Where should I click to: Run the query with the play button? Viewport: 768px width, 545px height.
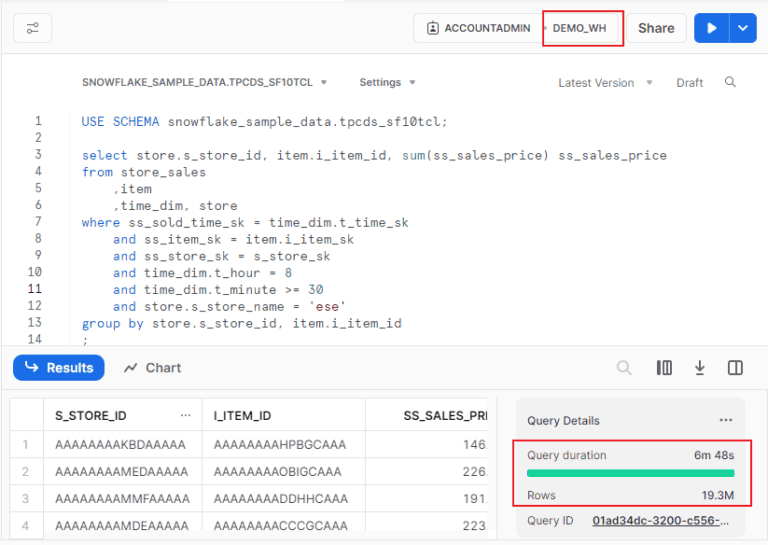point(712,28)
